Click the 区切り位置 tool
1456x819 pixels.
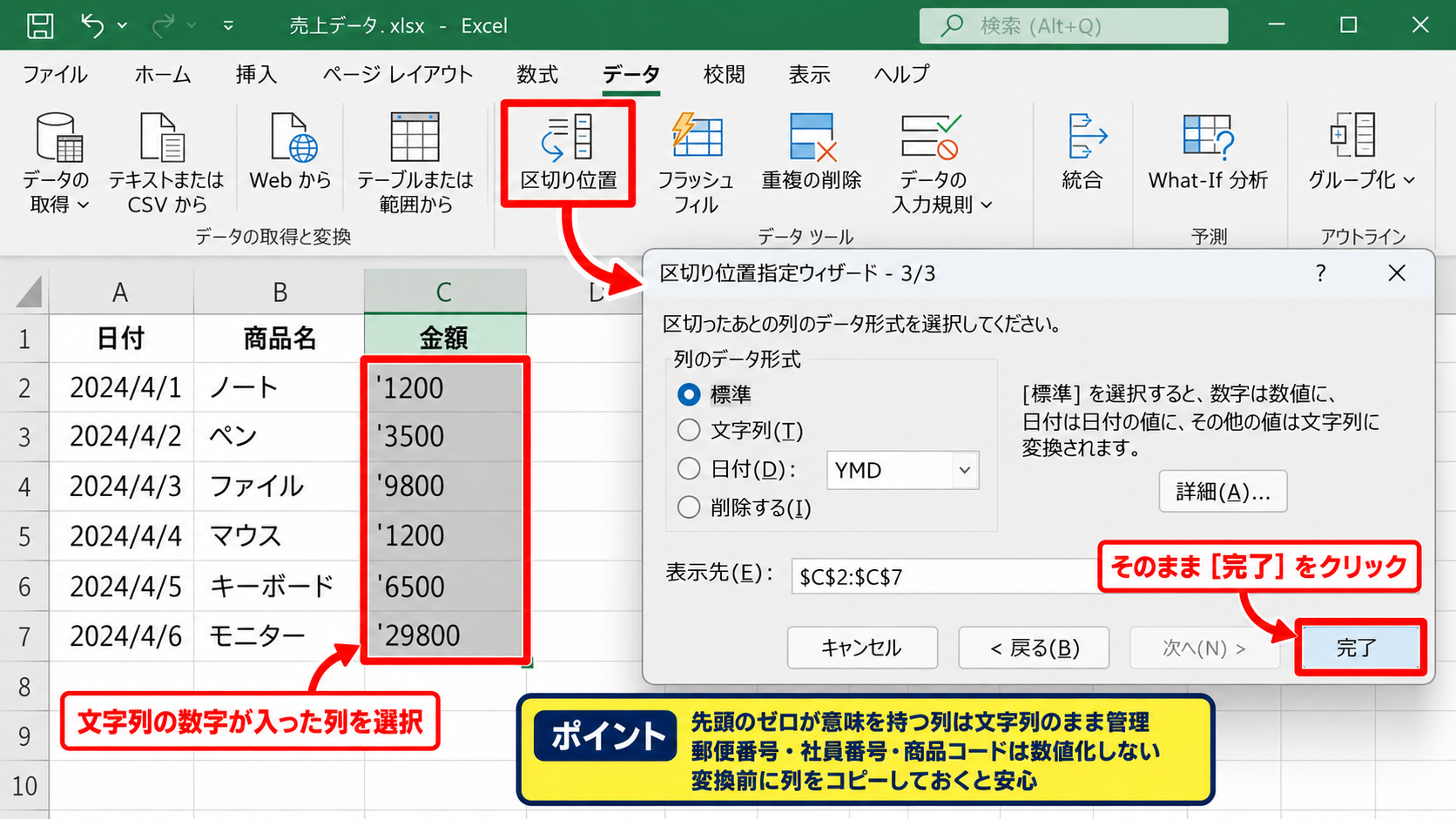[x=569, y=152]
